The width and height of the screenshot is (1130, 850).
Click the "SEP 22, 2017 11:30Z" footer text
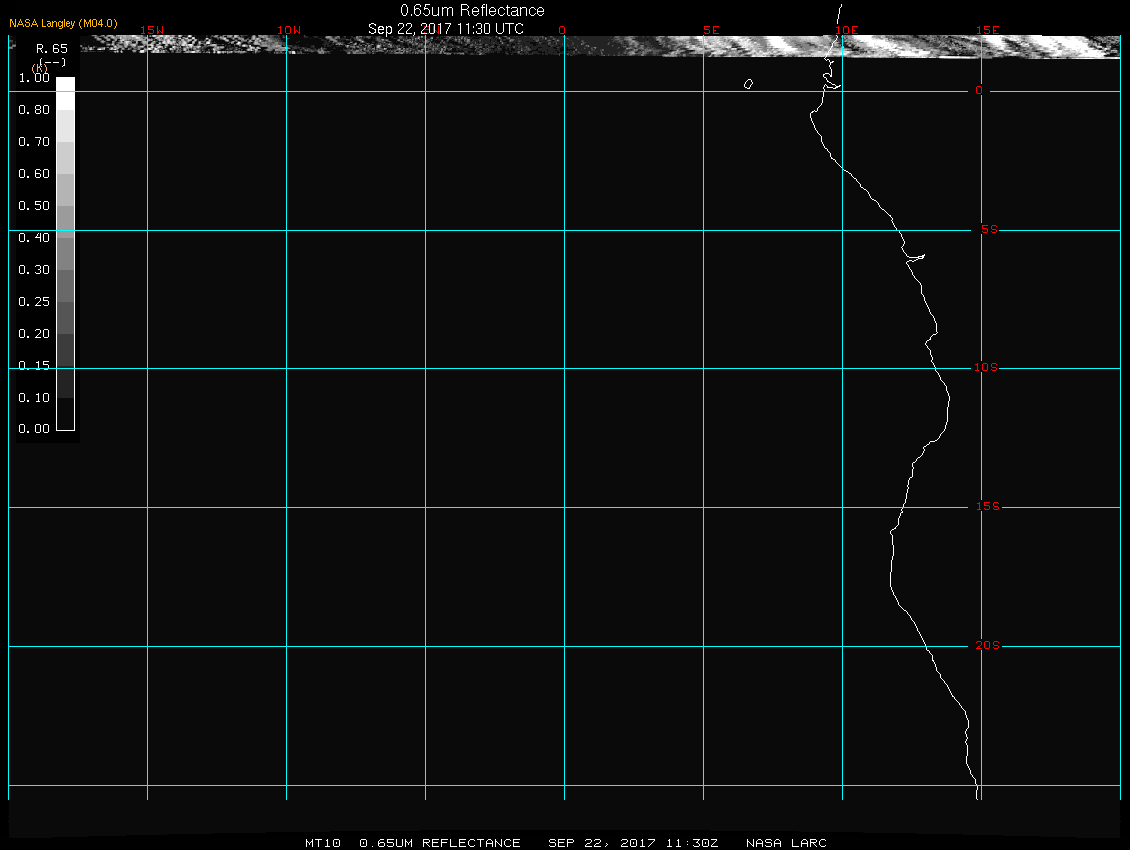(x=633, y=843)
